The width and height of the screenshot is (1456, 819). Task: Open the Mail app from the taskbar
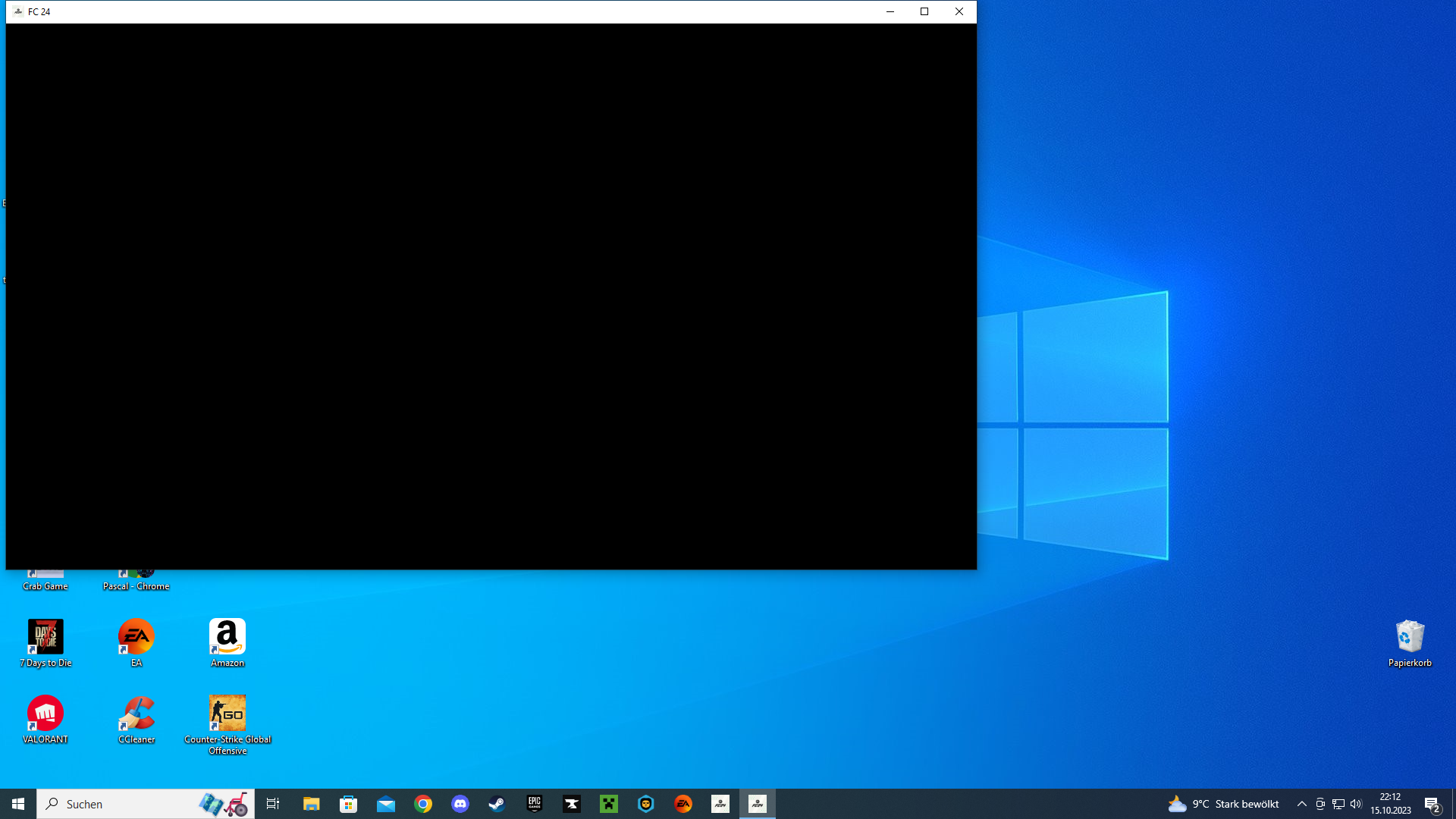(x=386, y=804)
